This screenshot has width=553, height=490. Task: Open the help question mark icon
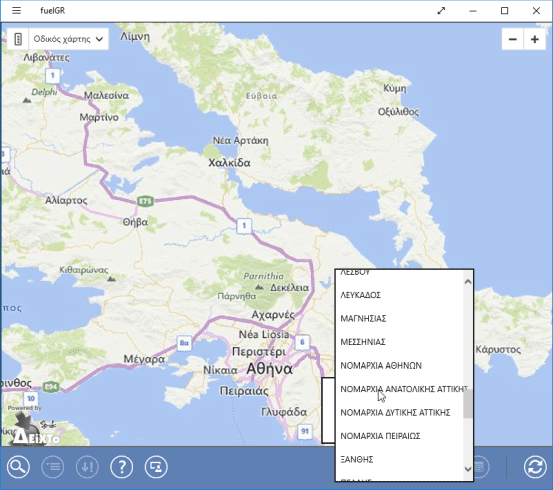click(122, 467)
